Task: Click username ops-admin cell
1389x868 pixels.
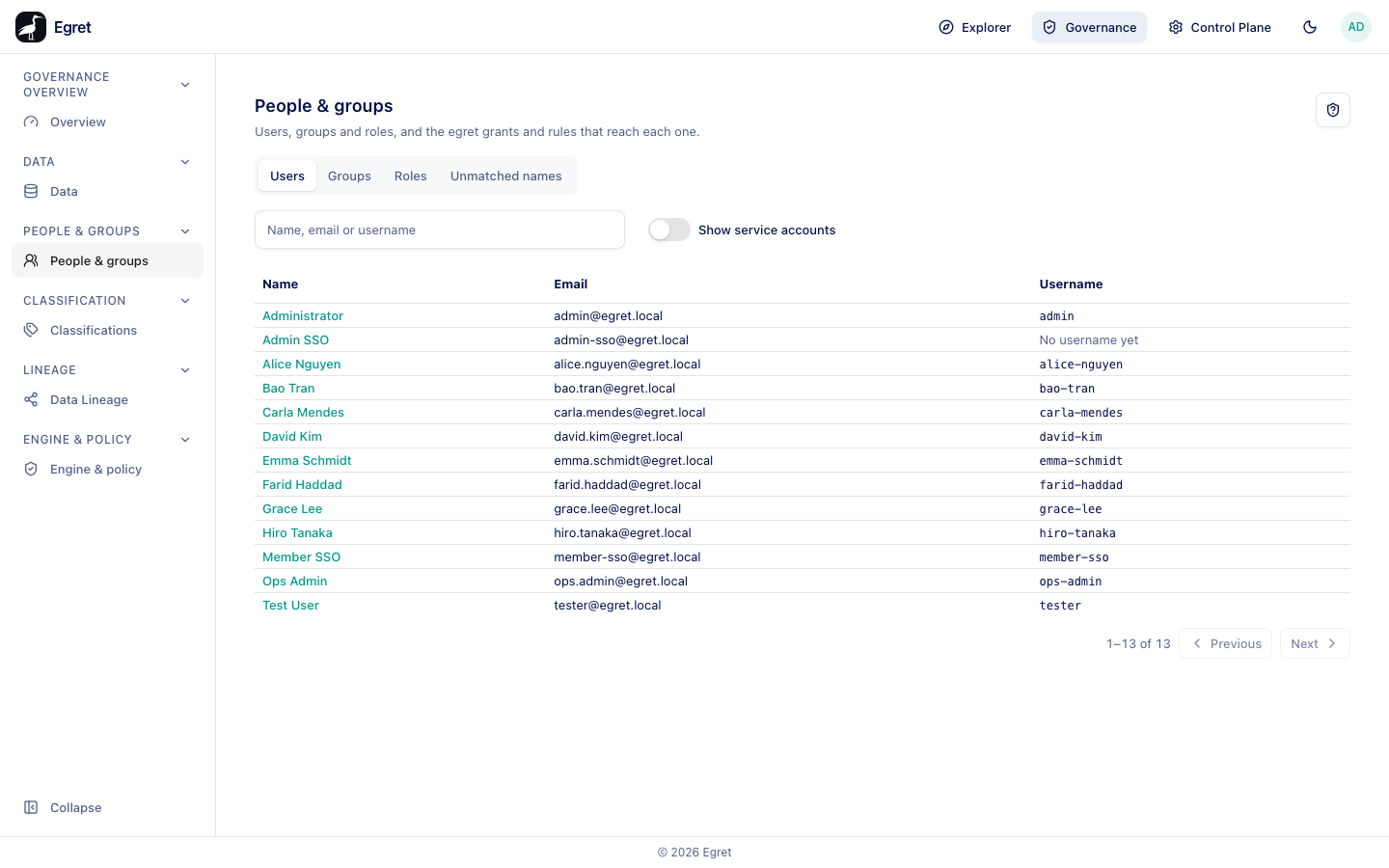Action: [x=1071, y=582]
